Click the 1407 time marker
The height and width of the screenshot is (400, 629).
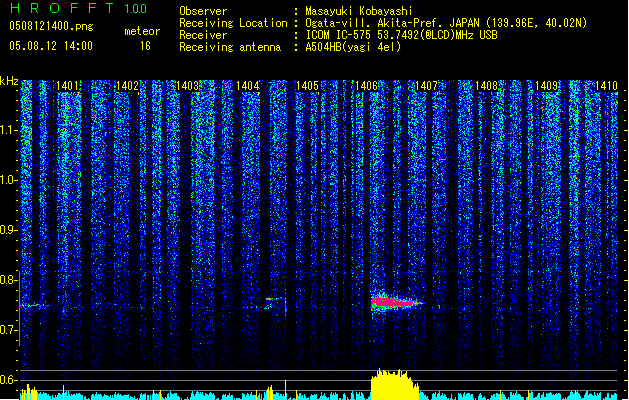click(x=426, y=86)
